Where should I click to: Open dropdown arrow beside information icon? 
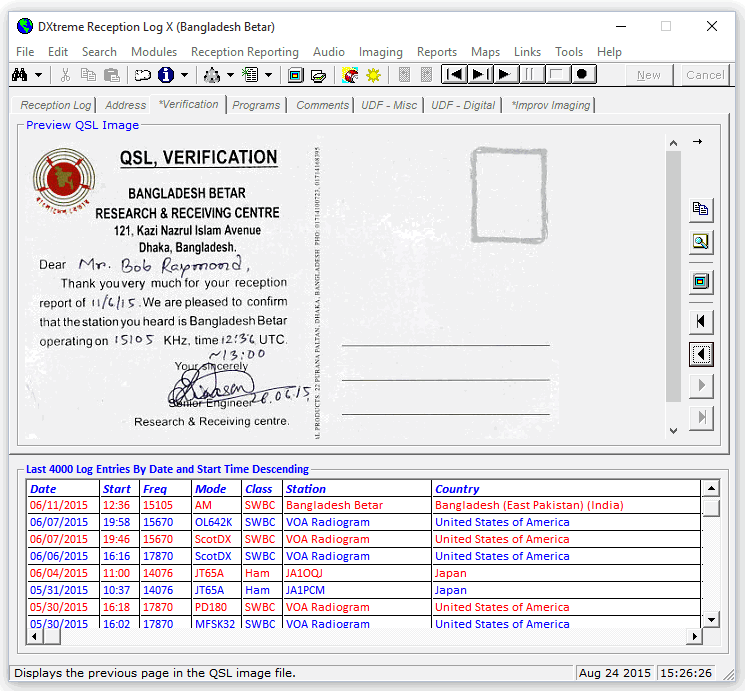pyautogui.click(x=184, y=75)
